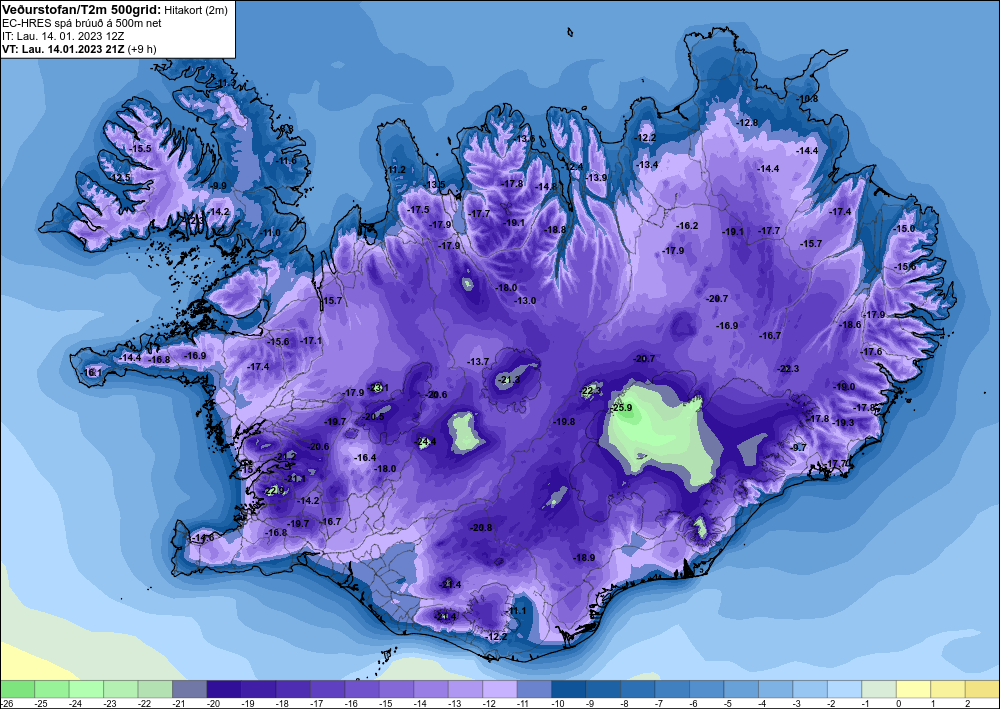Click the -19.8 temperature label
This screenshot has height=709, width=1000.
click(x=564, y=421)
